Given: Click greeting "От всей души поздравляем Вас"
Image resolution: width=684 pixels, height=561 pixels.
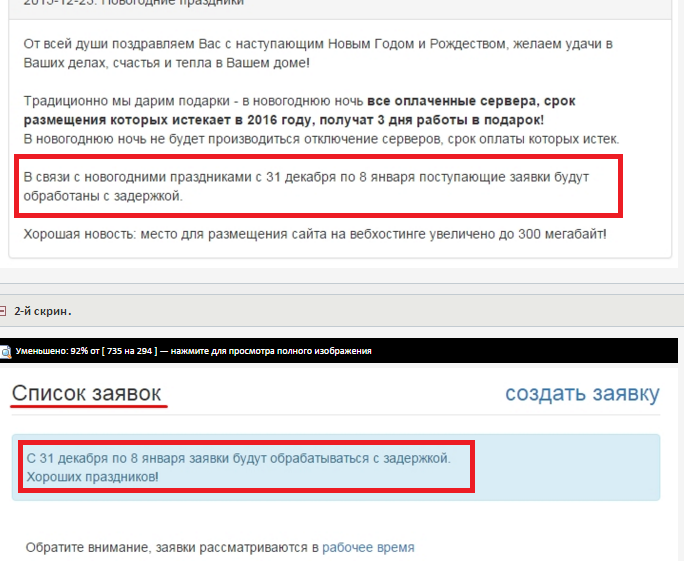Looking at the screenshot, I should coord(318,53).
